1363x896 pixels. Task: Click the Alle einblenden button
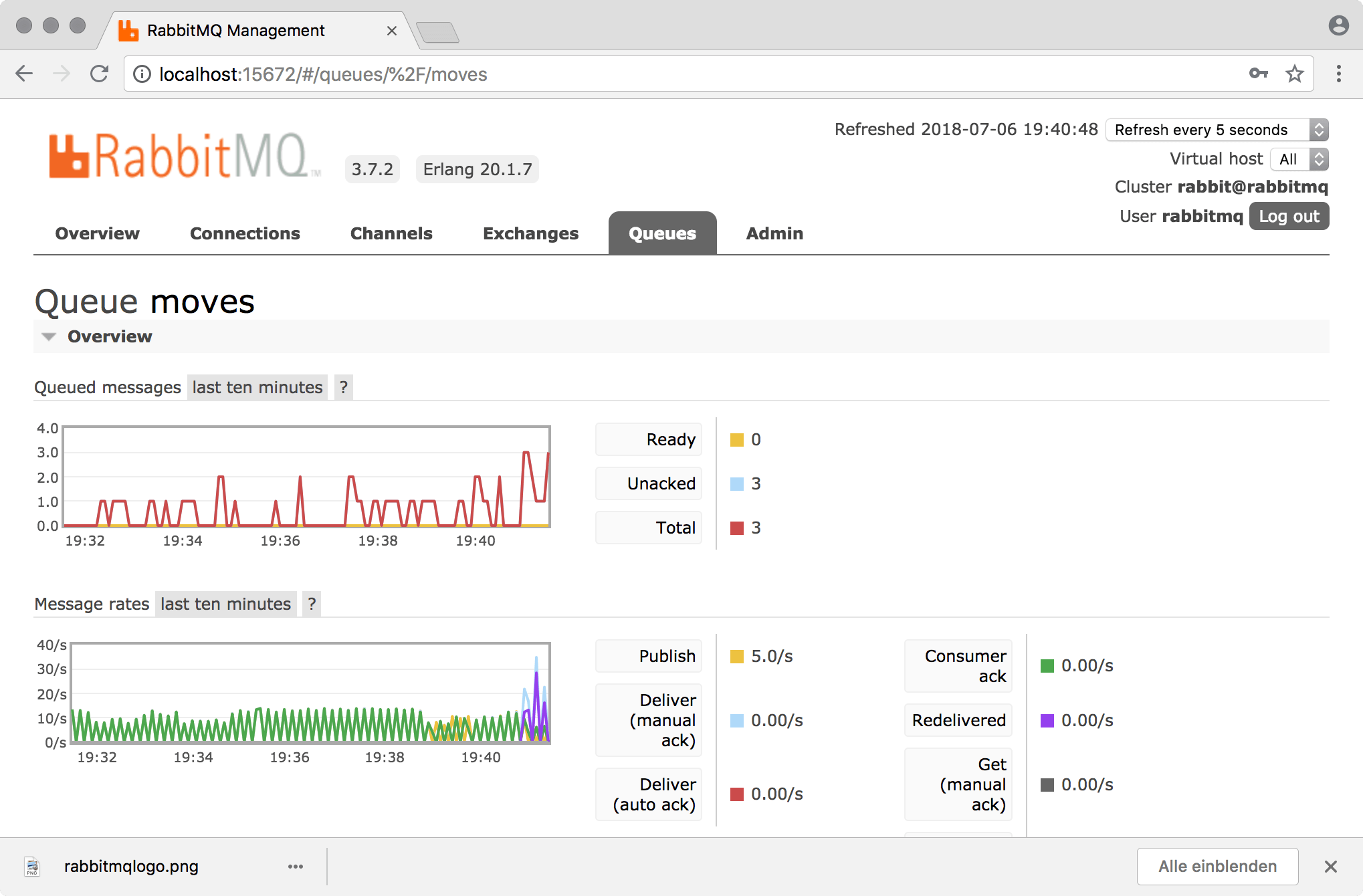pyautogui.click(x=1217, y=867)
